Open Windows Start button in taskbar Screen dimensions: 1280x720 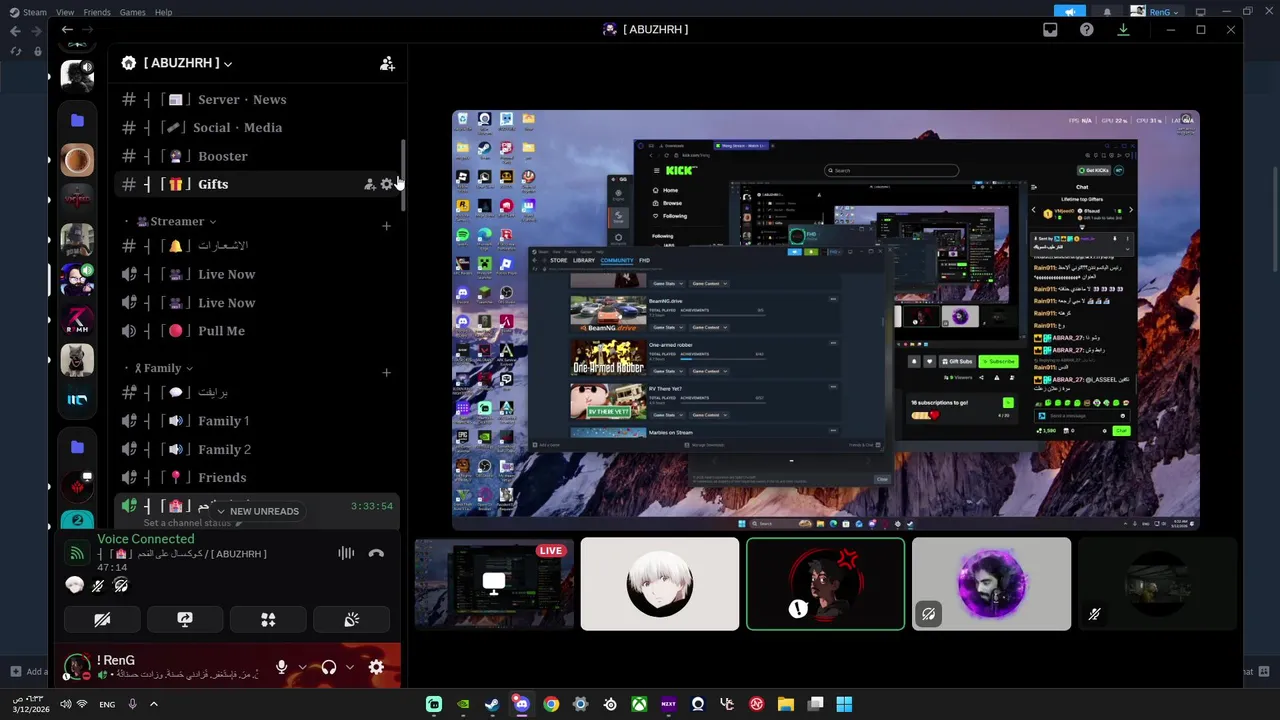[x=844, y=704]
